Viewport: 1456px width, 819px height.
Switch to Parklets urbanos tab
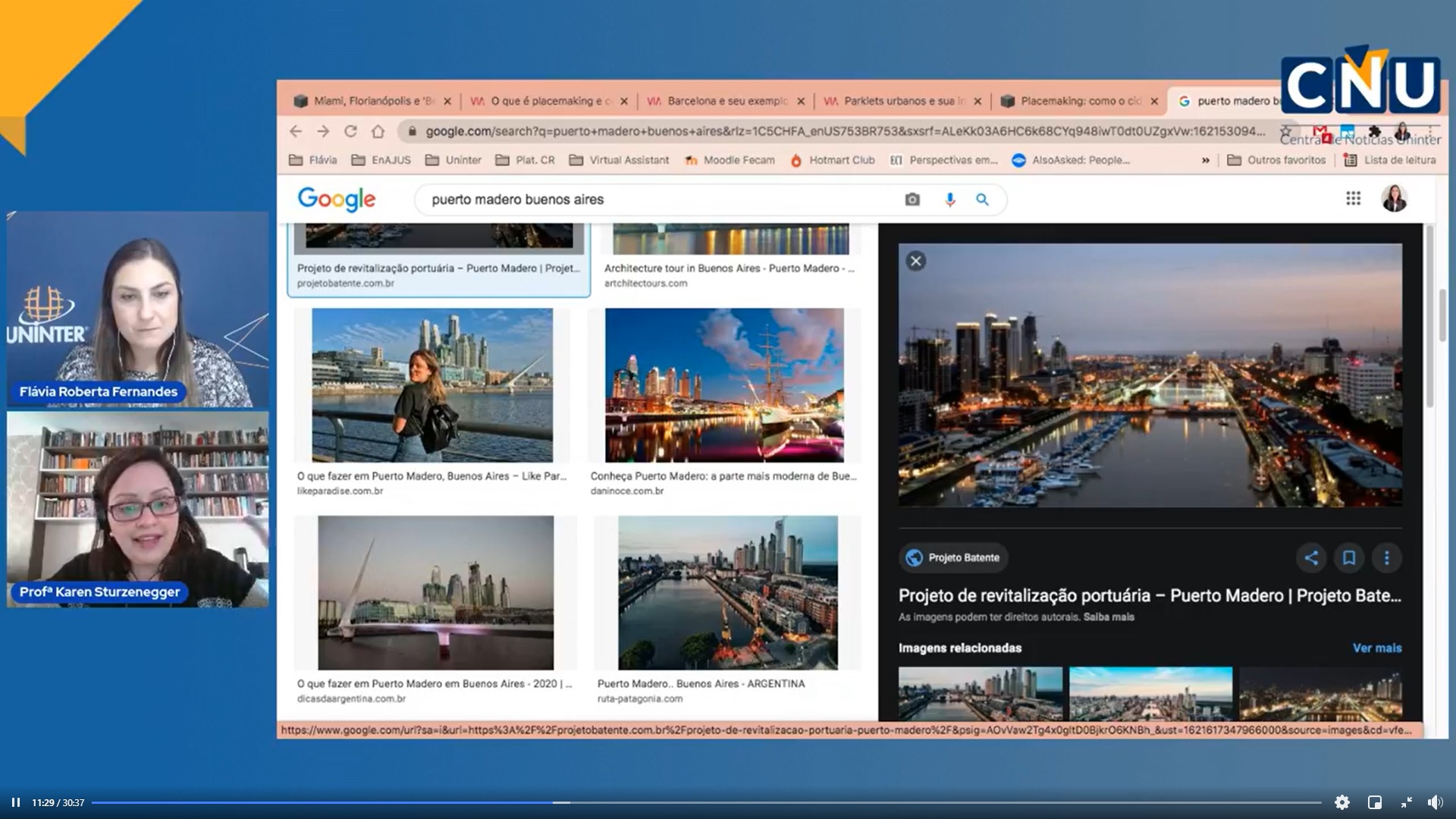coord(902,101)
